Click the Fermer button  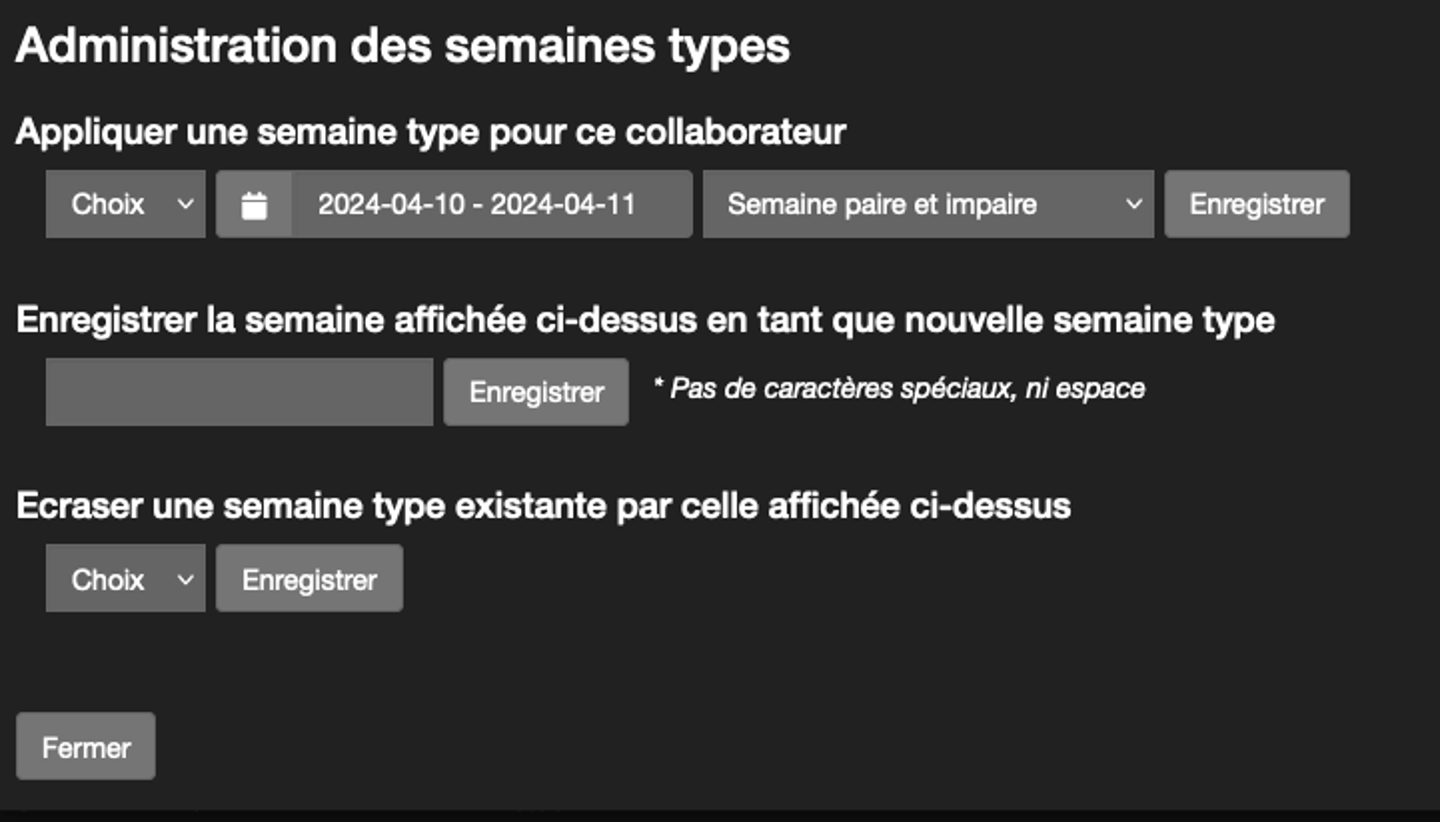point(86,747)
